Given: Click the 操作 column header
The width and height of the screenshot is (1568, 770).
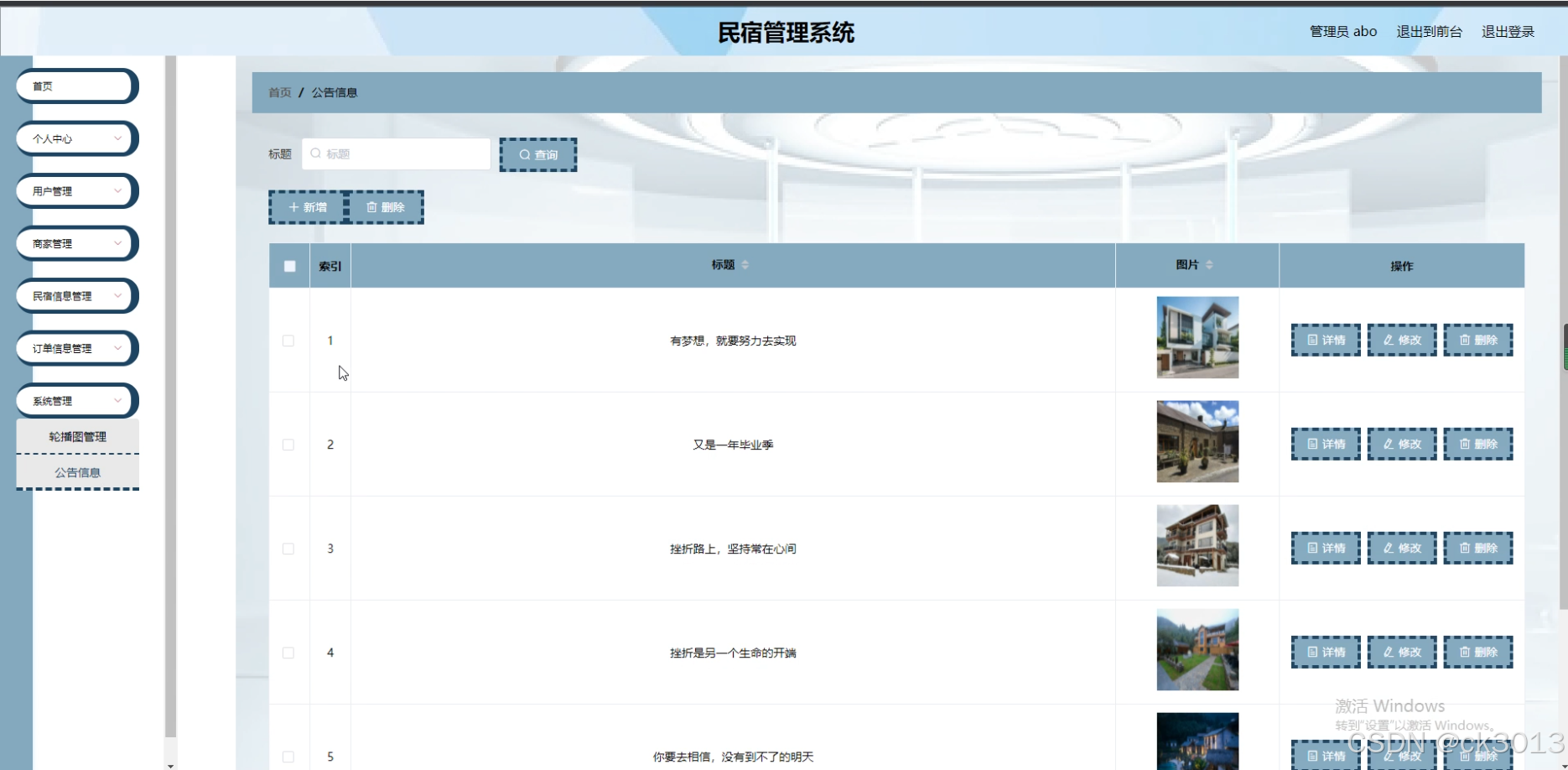Looking at the screenshot, I should pyautogui.click(x=1401, y=266).
